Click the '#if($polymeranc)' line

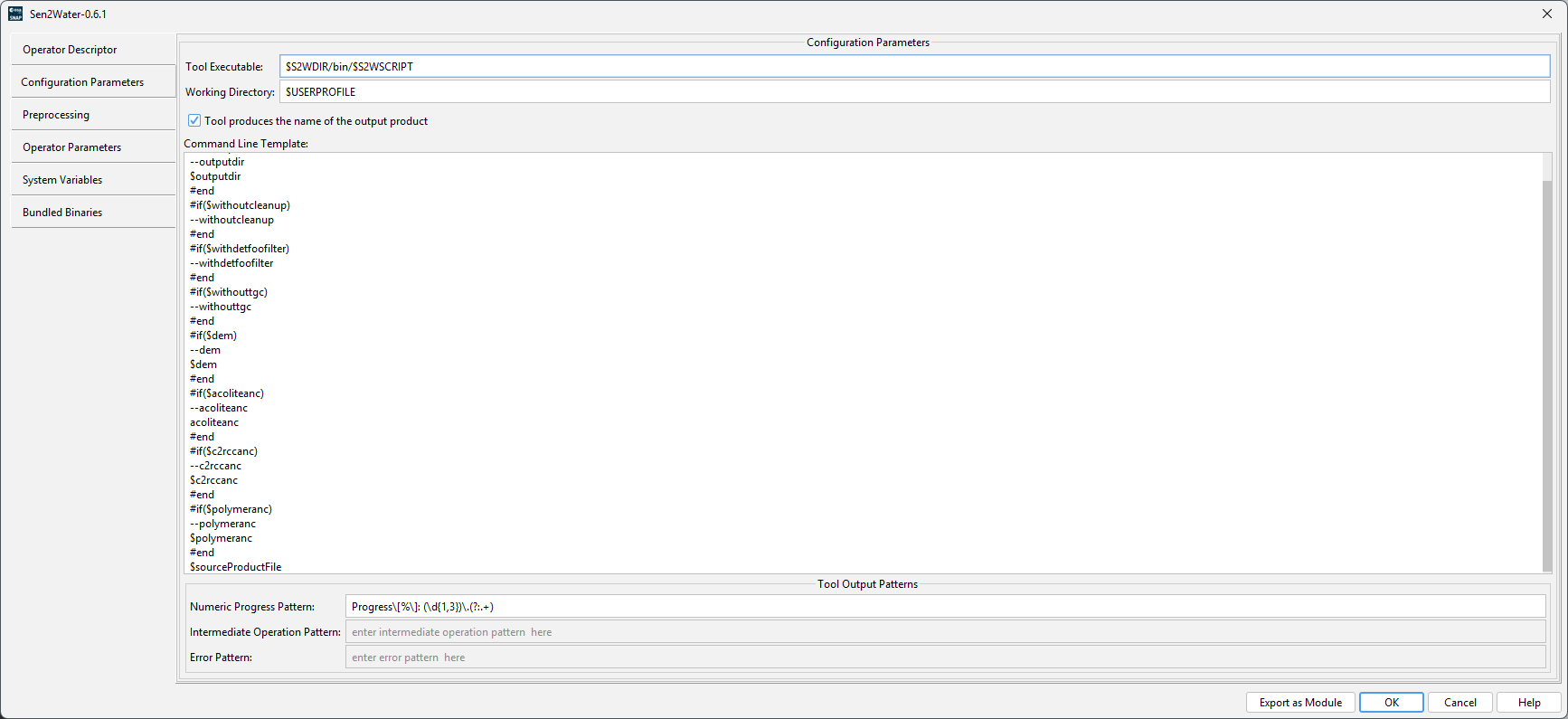tap(231, 509)
